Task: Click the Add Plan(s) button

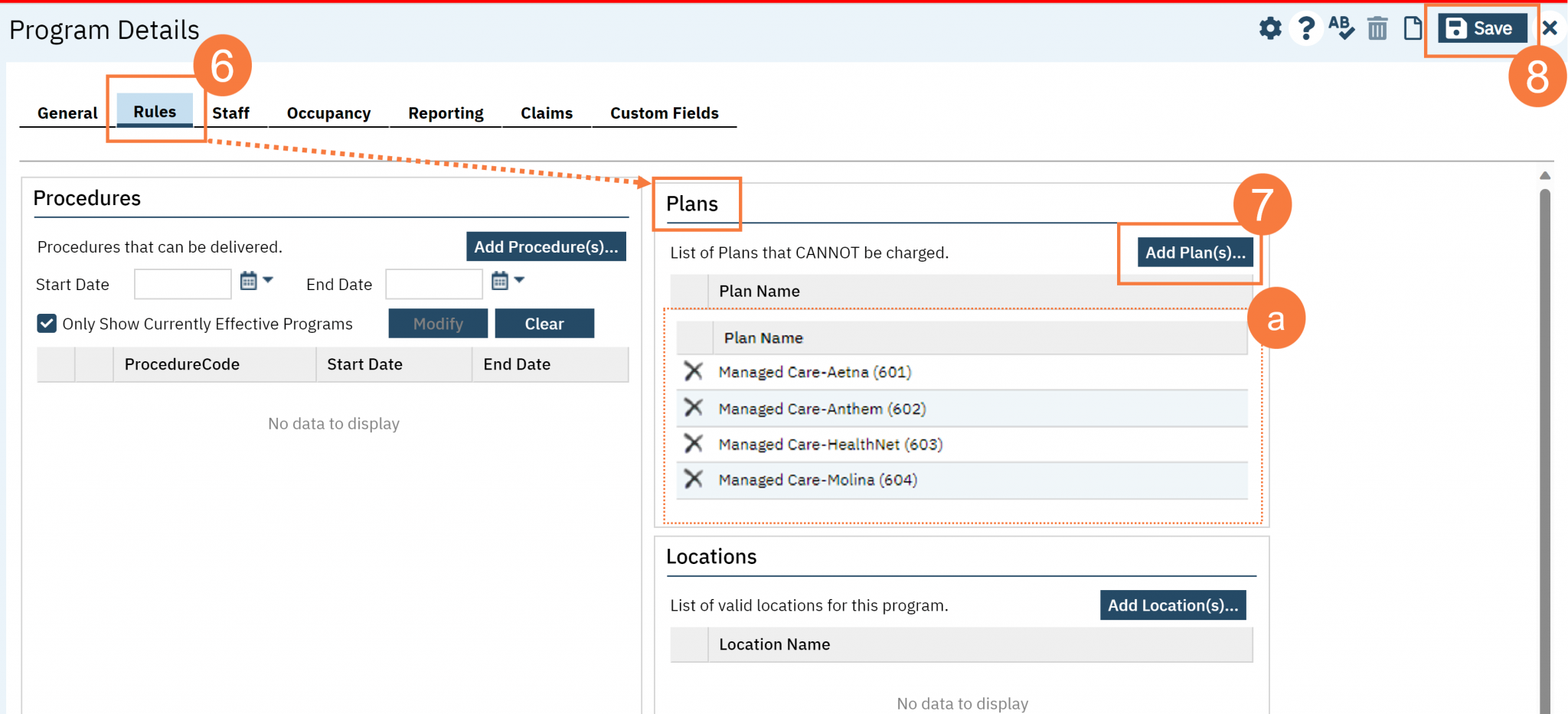Action: [x=1195, y=252]
